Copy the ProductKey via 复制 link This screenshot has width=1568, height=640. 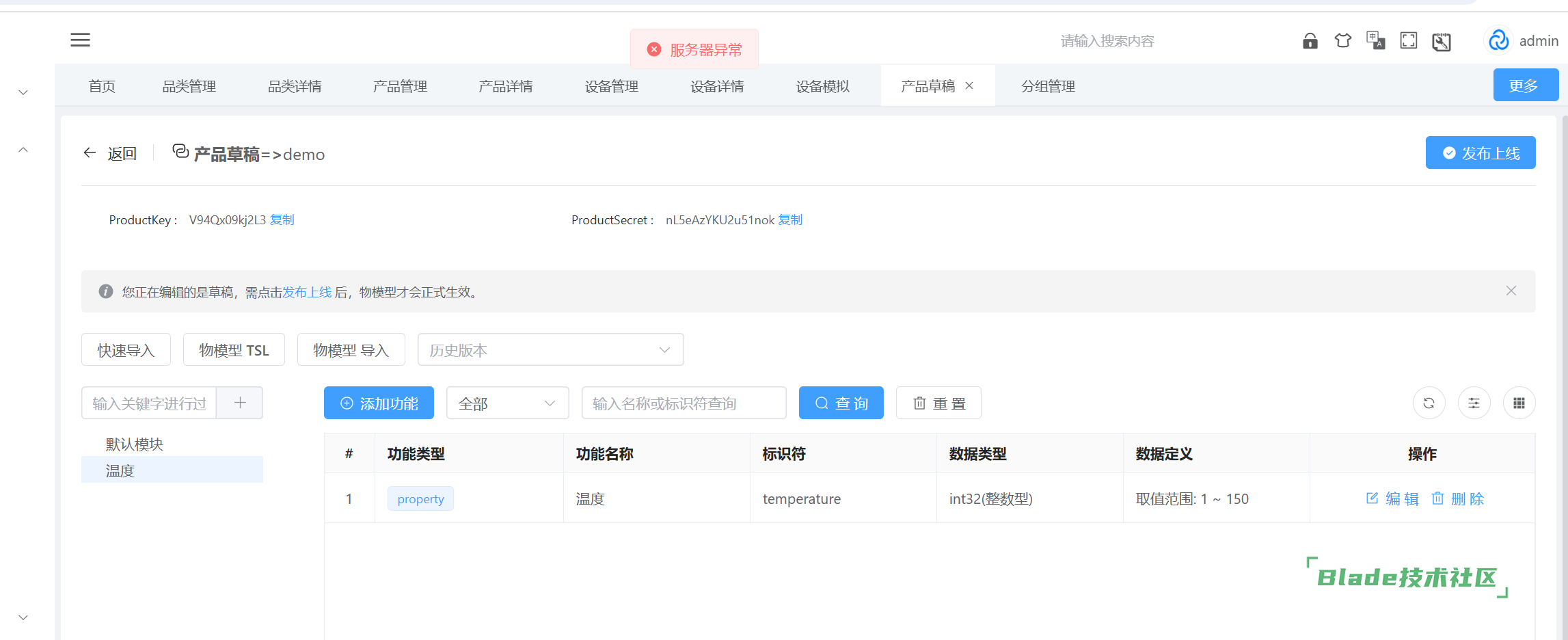[x=282, y=220]
